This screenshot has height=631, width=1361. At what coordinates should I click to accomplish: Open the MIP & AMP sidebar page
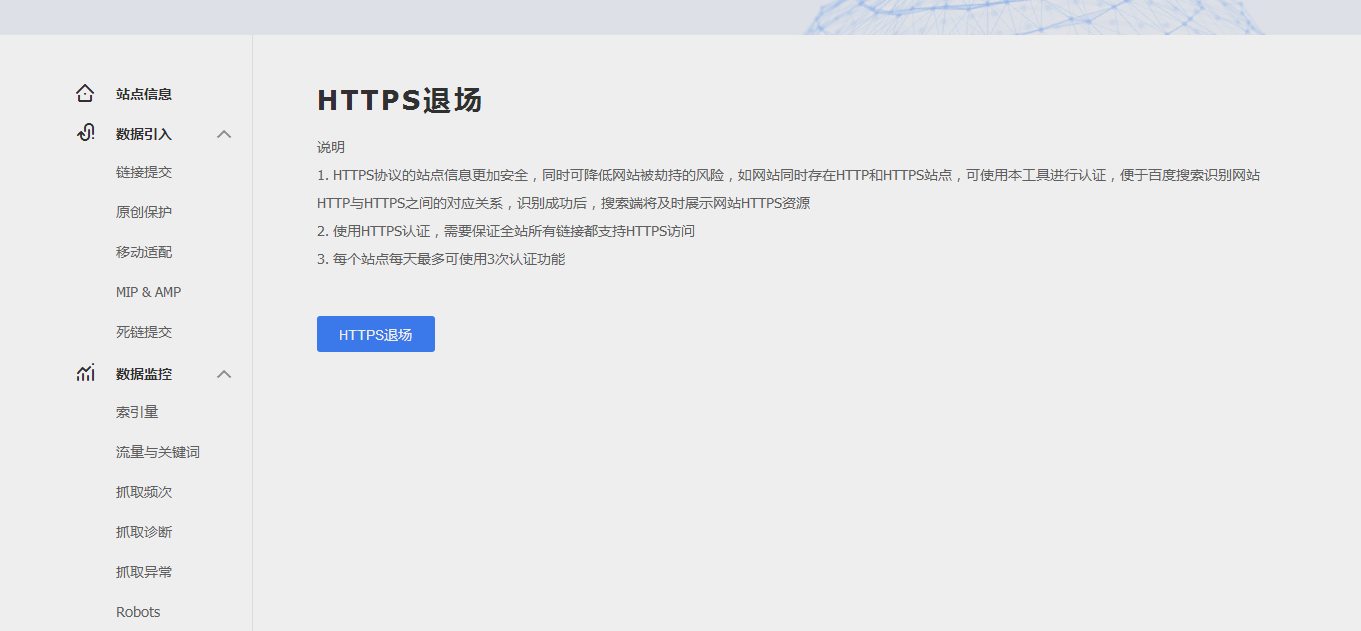point(148,292)
